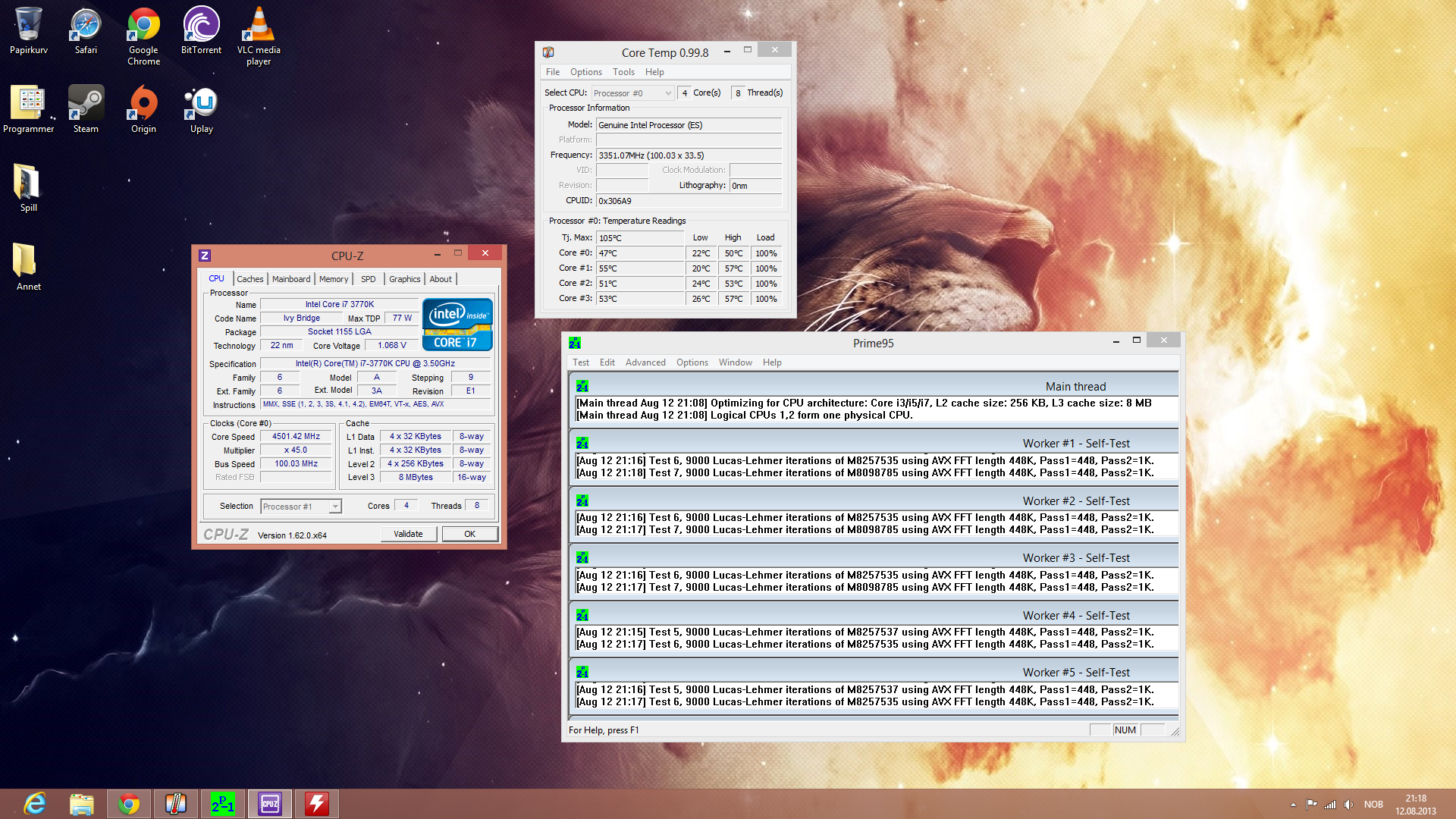
Task: Launch VLC media player shortcut
Action: click(x=259, y=36)
